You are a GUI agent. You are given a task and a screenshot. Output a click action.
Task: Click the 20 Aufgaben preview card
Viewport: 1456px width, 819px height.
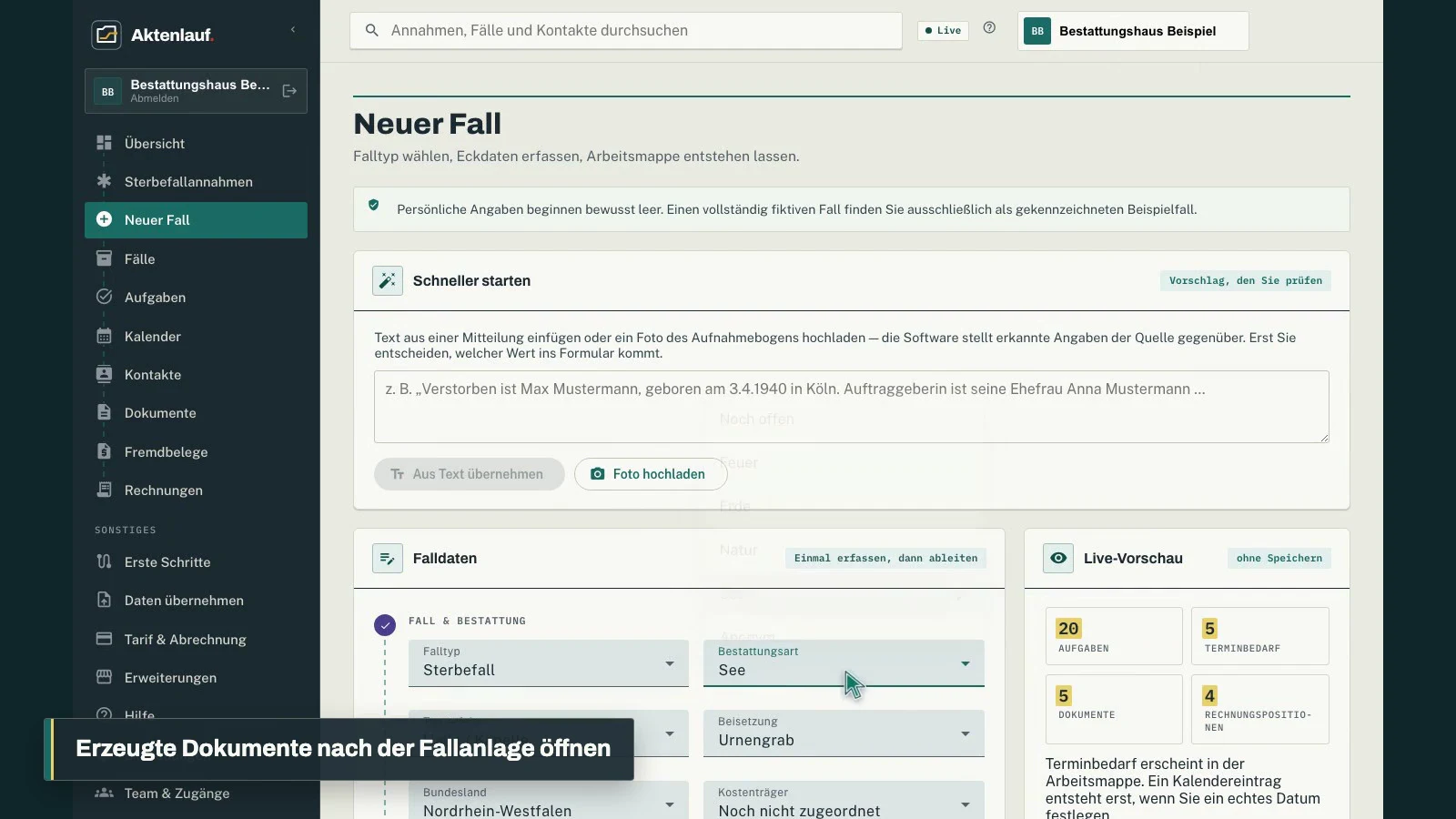click(x=1114, y=636)
